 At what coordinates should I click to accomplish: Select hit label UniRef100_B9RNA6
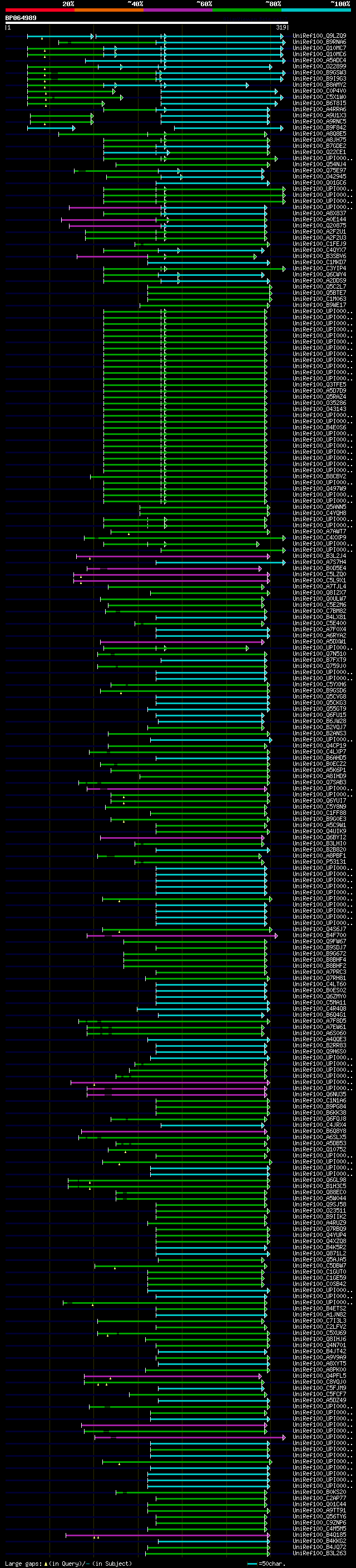pos(319,42)
